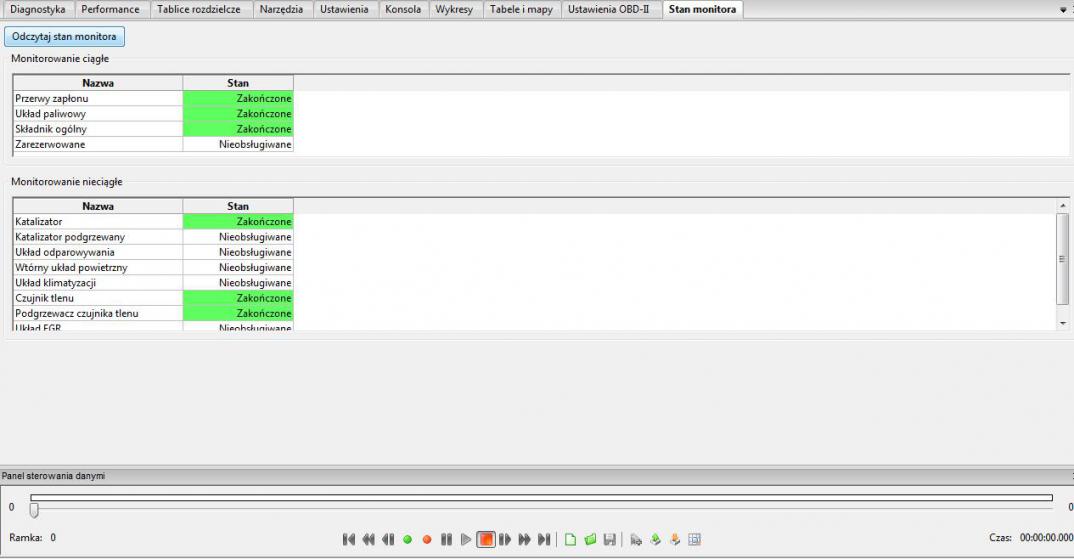Click the Panel sterowania danymi title bar

click(x=537, y=475)
